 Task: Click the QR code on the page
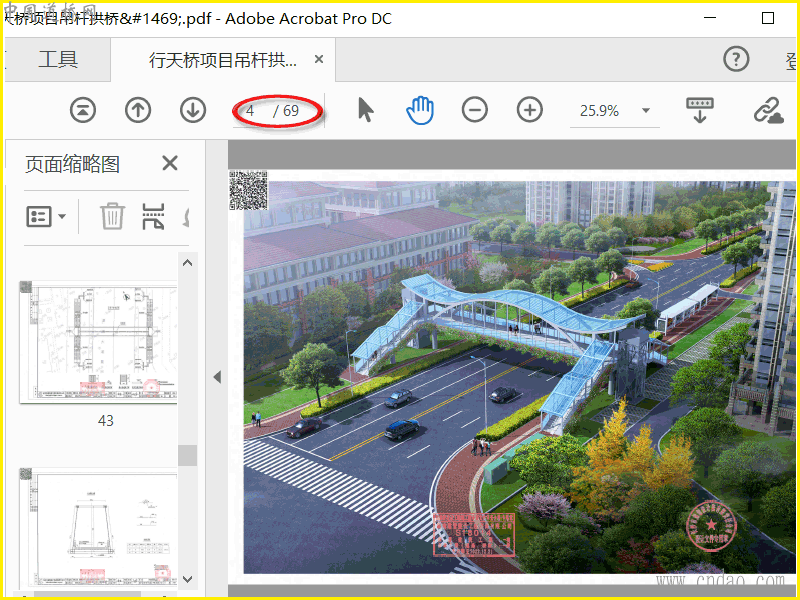(x=248, y=190)
